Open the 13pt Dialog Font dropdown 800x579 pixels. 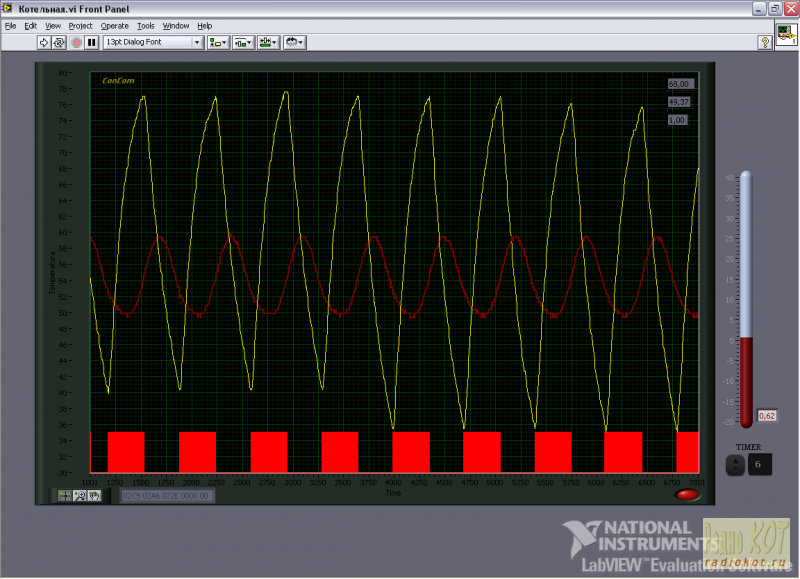[x=153, y=42]
